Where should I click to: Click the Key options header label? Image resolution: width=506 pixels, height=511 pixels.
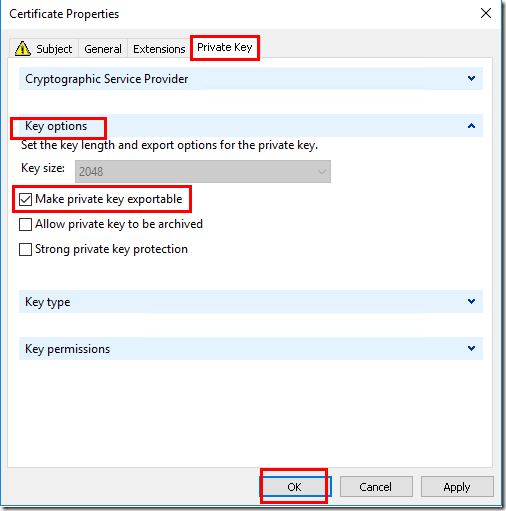point(56,126)
